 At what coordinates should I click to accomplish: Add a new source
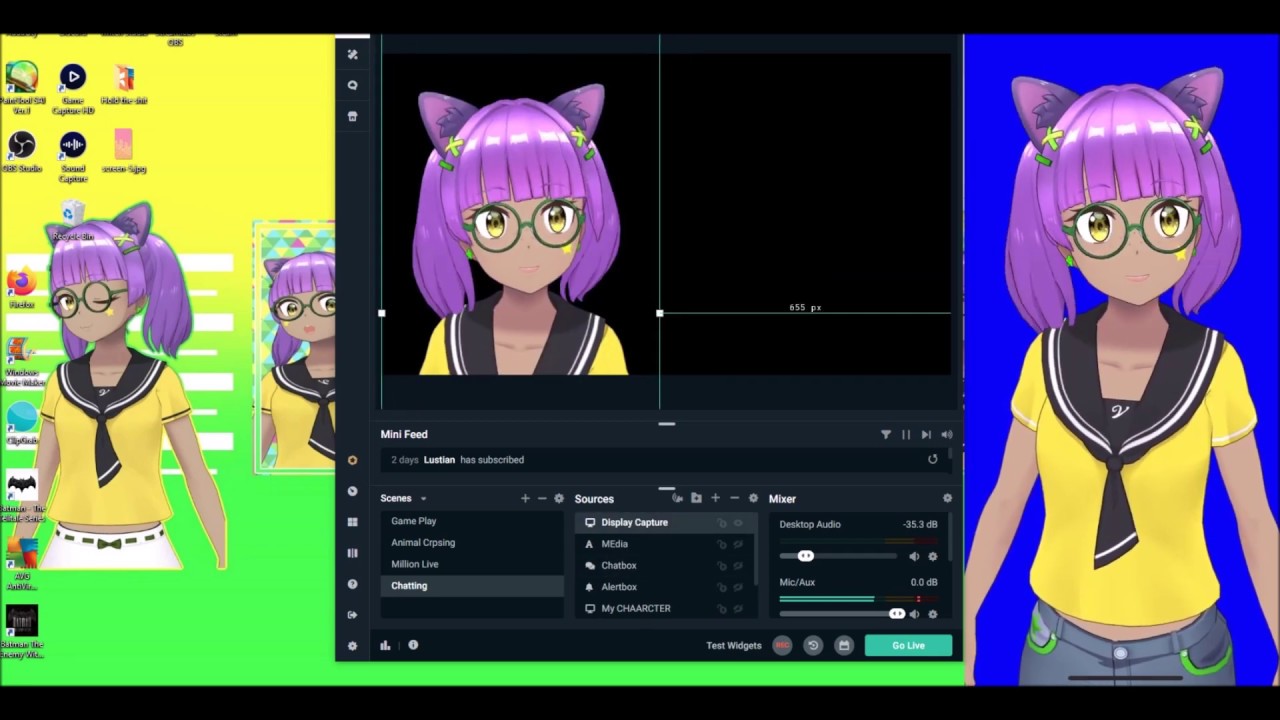[715, 498]
